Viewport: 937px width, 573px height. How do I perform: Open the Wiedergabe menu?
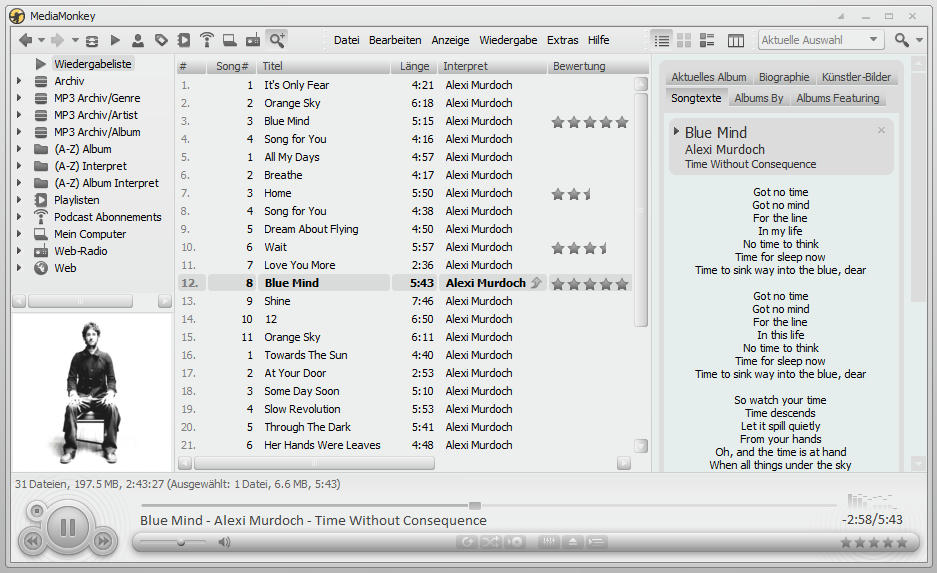click(x=508, y=40)
